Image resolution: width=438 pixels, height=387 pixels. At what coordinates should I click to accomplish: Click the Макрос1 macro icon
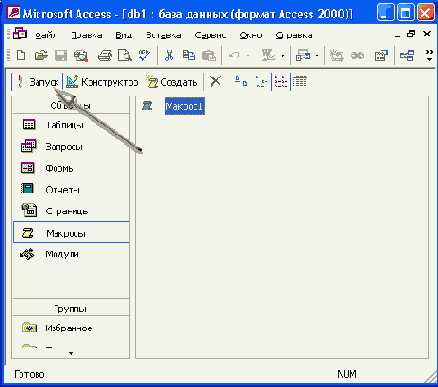[147, 106]
